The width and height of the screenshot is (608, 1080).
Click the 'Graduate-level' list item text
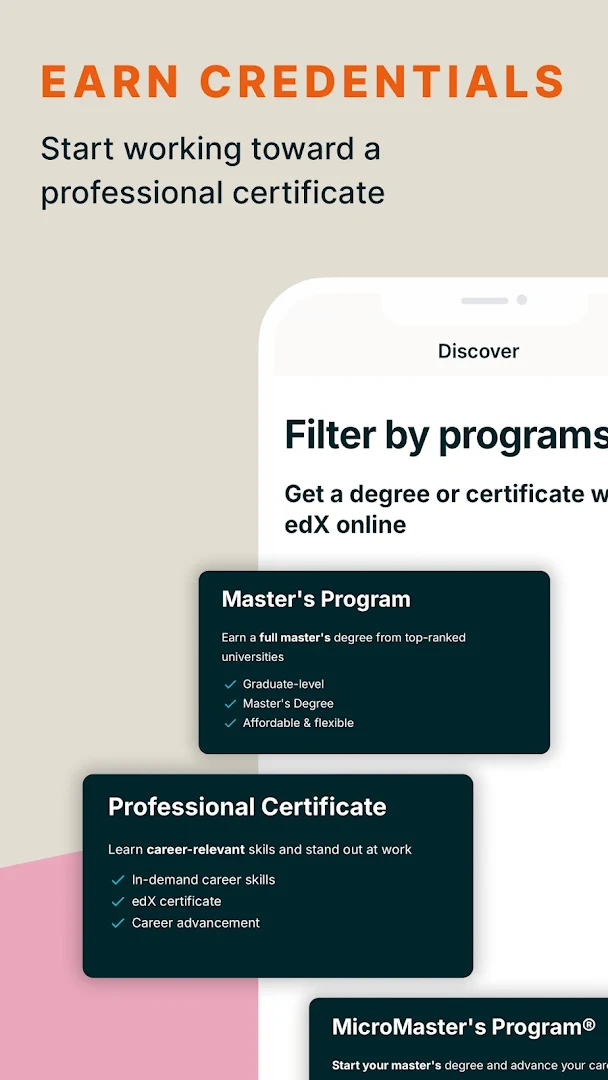(283, 684)
